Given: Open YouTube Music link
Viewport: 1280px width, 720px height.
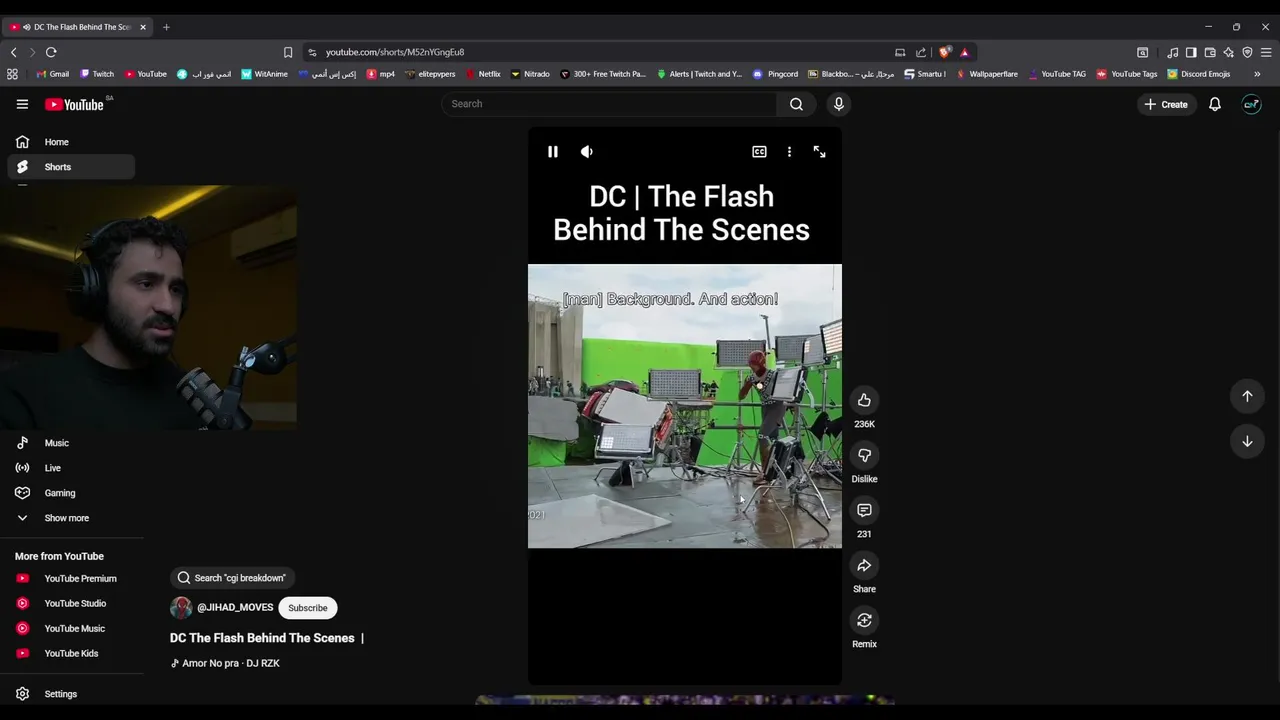Looking at the screenshot, I should 71,629.
